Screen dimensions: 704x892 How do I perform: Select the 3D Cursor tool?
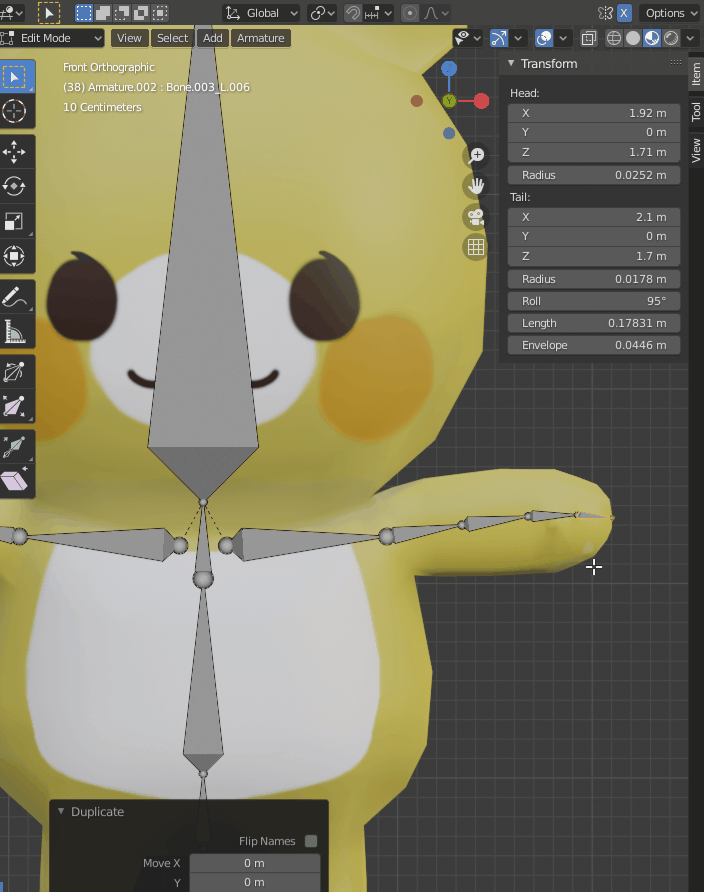coord(14,111)
